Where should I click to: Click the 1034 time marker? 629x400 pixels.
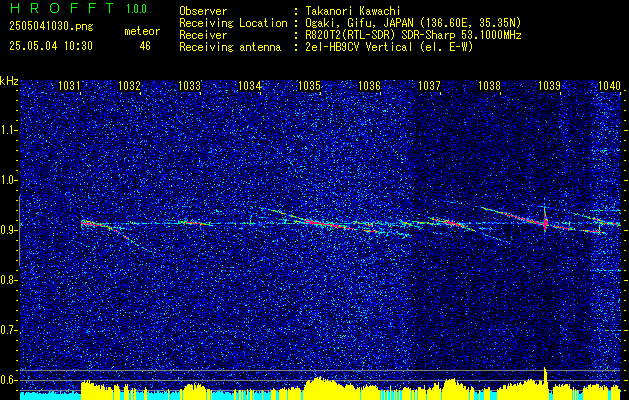249,85
